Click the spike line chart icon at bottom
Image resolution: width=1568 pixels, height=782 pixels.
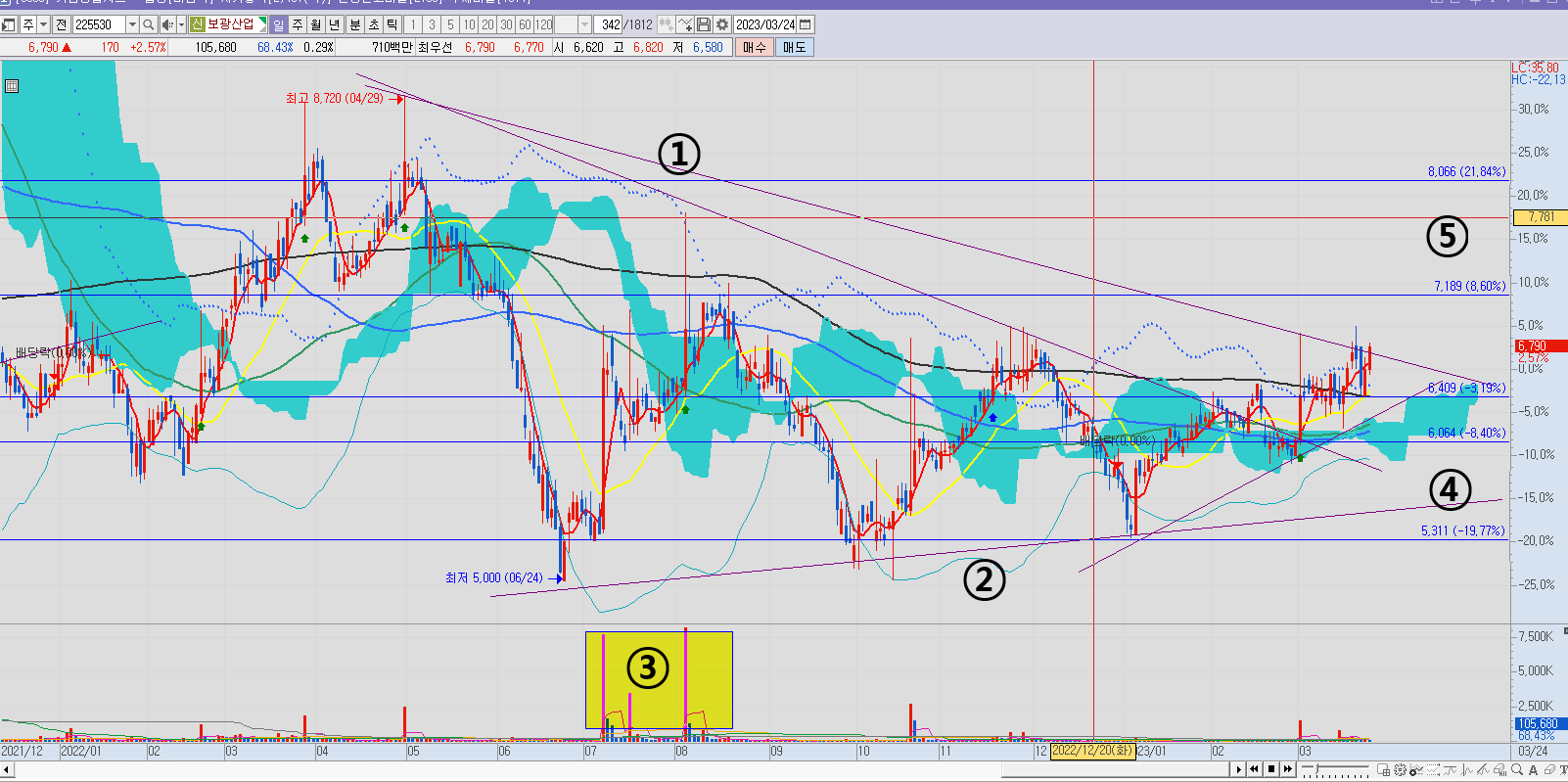1466,769
